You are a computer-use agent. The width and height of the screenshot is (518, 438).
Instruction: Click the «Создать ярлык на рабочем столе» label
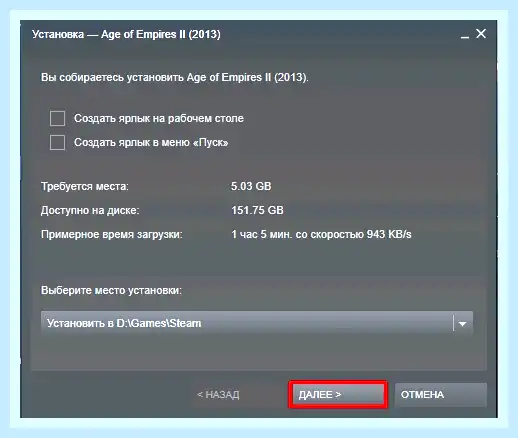159,119
